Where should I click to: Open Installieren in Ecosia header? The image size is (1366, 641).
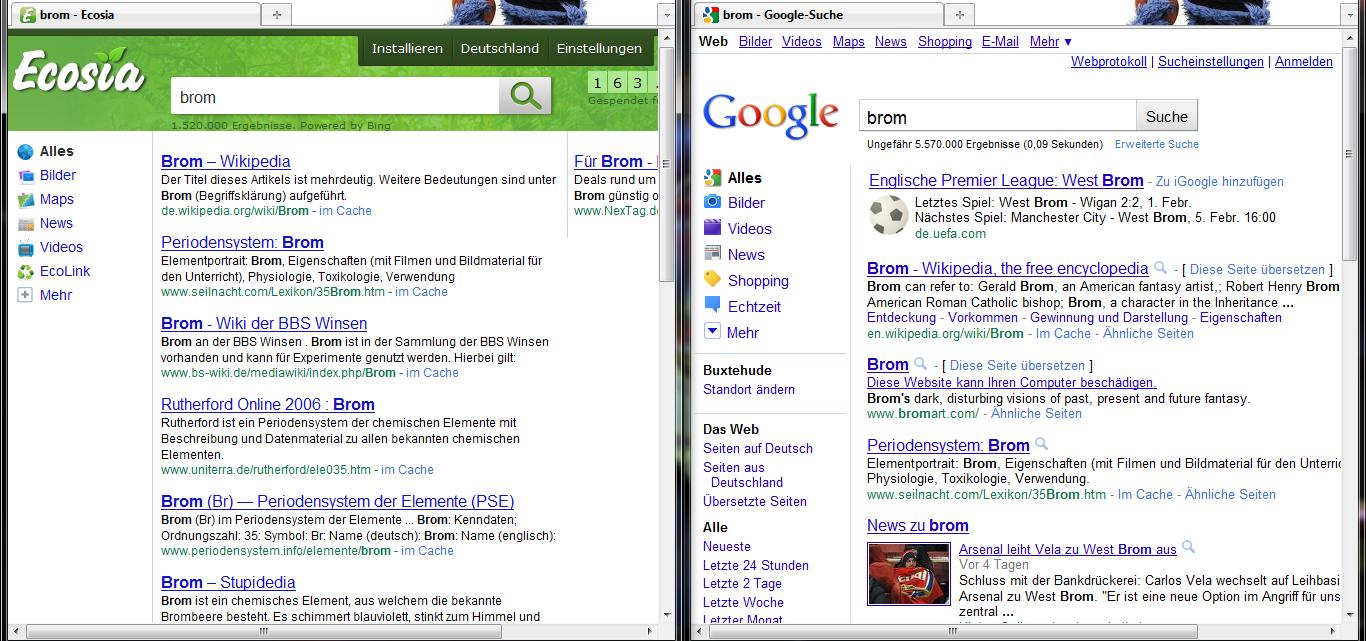click(407, 48)
